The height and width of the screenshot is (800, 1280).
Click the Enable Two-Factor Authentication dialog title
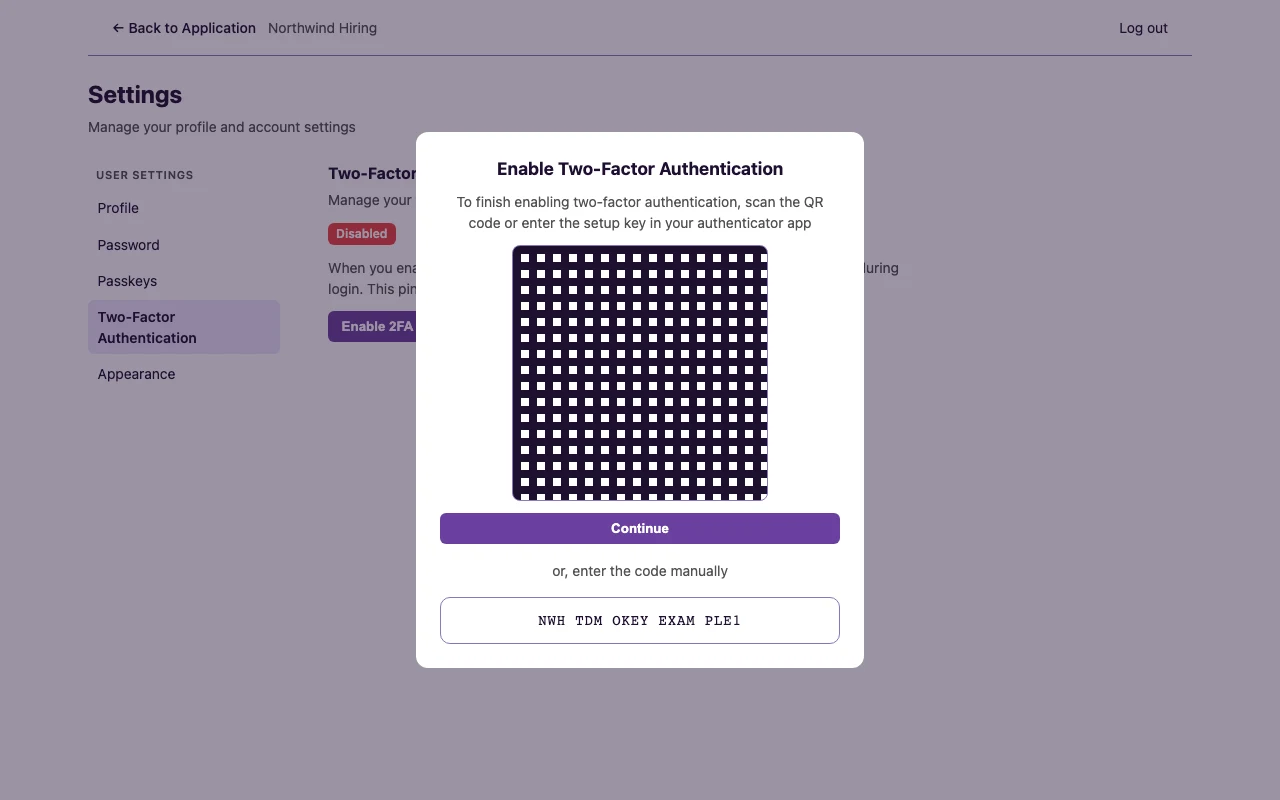pyautogui.click(x=640, y=169)
